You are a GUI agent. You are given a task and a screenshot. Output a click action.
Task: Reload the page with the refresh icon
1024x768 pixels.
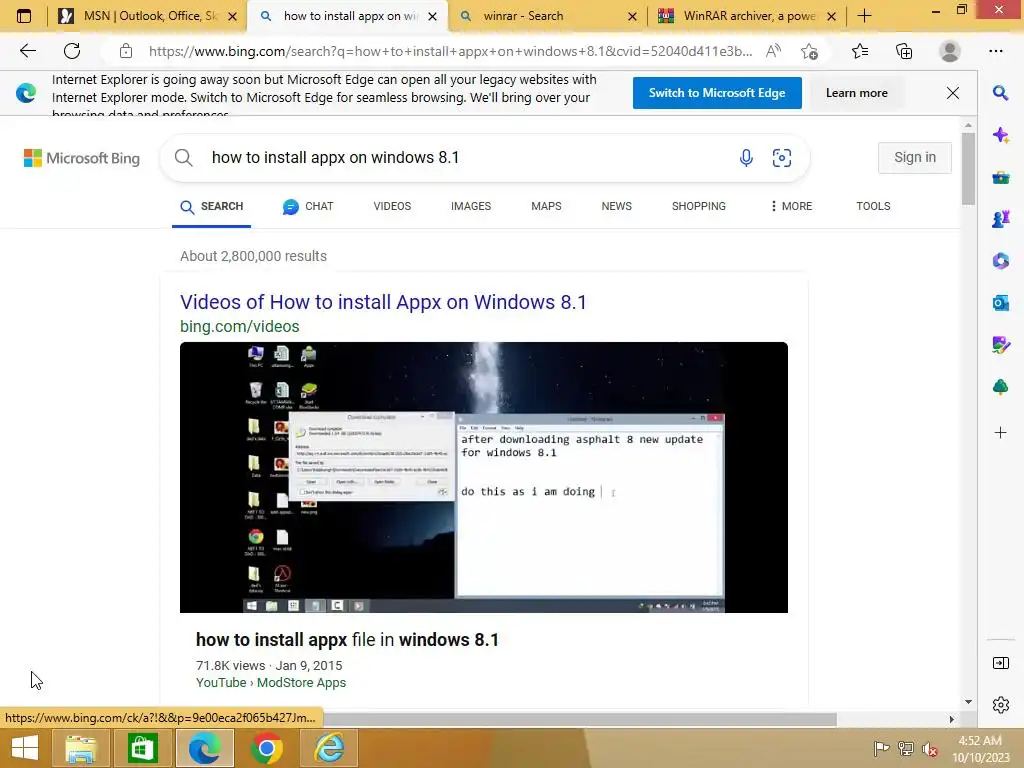(x=72, y=51)
